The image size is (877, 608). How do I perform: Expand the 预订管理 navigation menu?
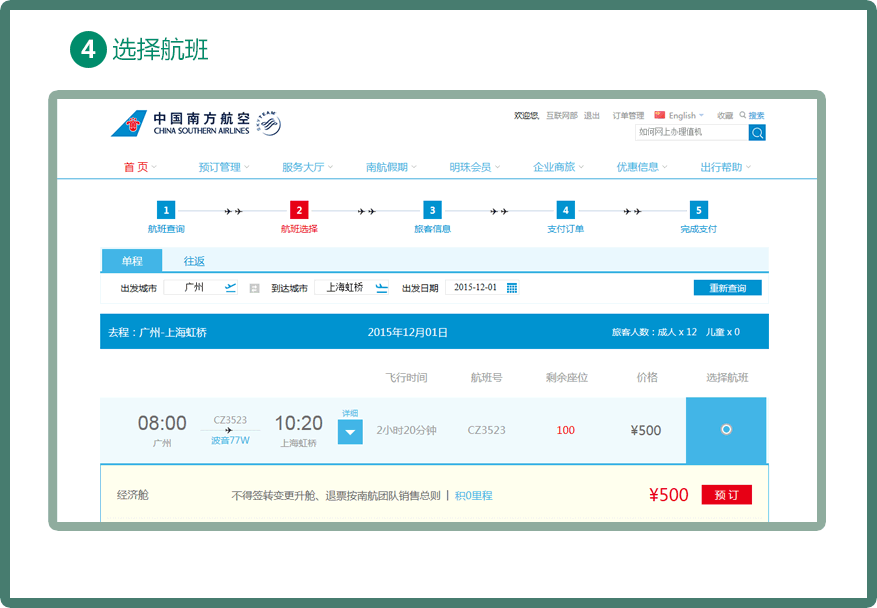click(223, 167)
